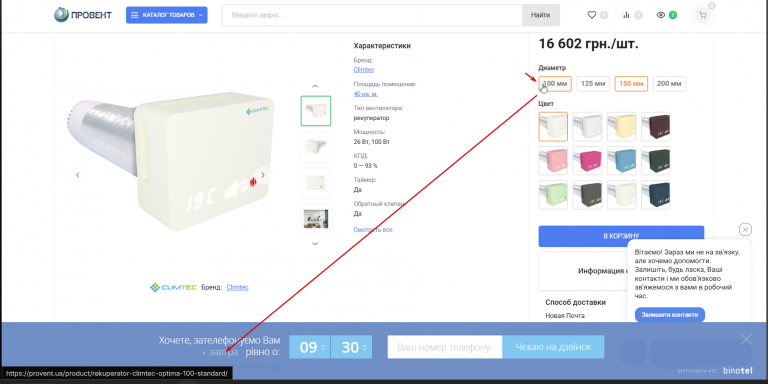Open the Провент home logo
The height and width of the screenshot is (384, 768).
[x=83, y=15]
